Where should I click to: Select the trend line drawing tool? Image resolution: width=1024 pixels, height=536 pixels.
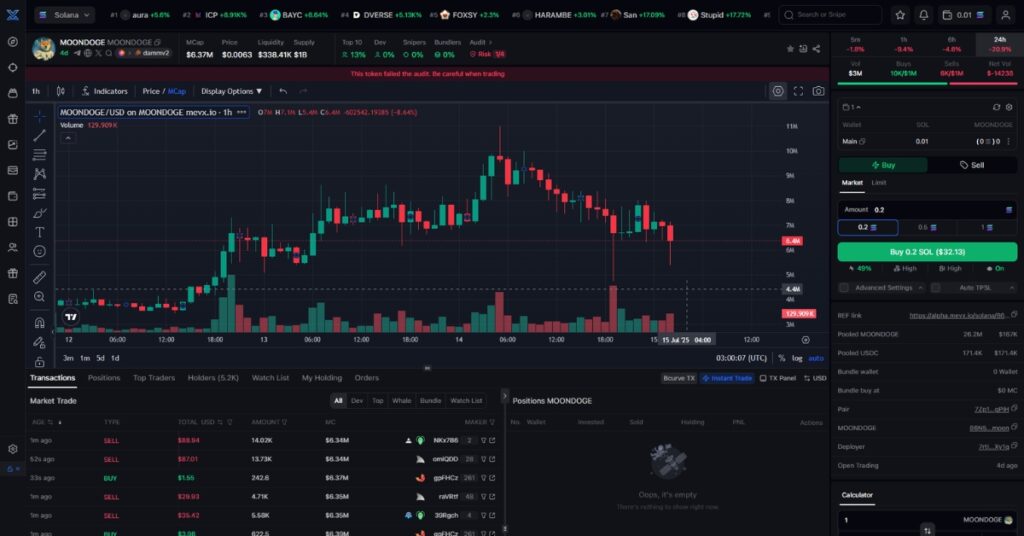[x=39, y=135]
